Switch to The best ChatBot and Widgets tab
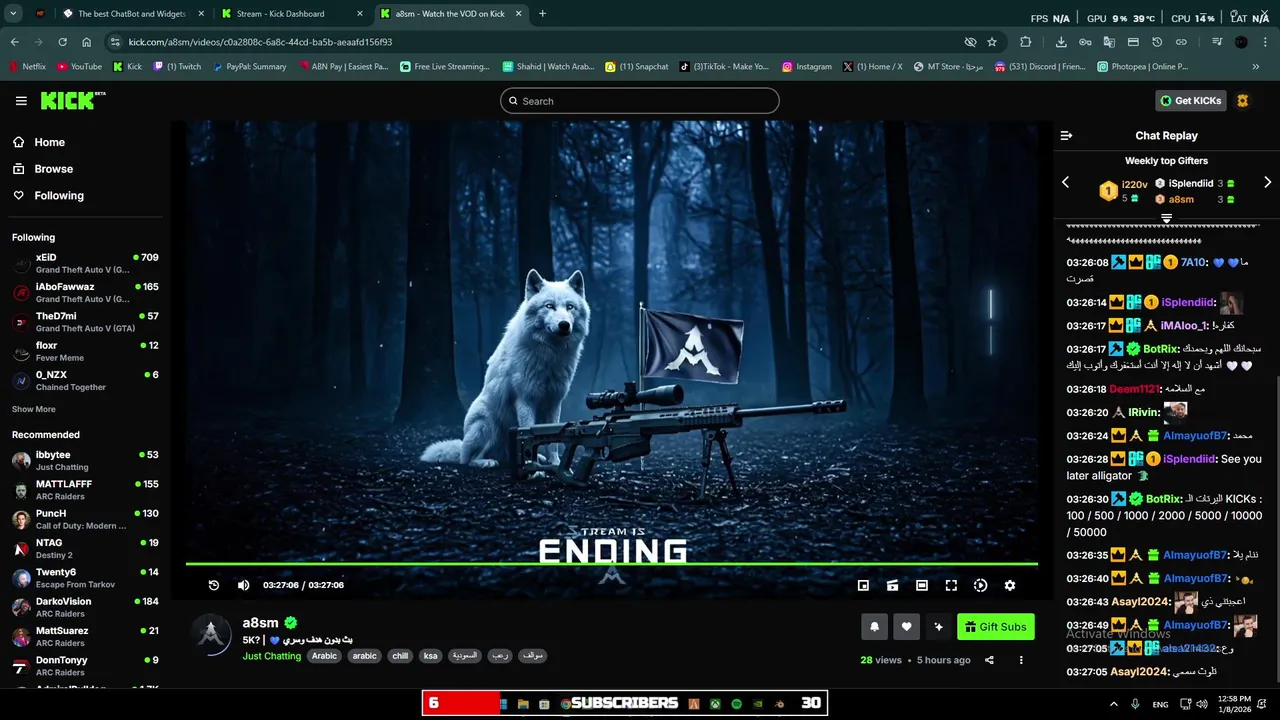This screenshot has height=720, width=1280. pyautogui.click(x=130, y=14)
